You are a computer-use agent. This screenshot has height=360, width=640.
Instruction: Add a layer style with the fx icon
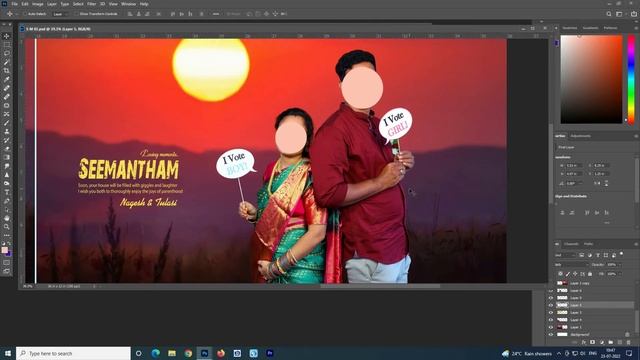584,342
